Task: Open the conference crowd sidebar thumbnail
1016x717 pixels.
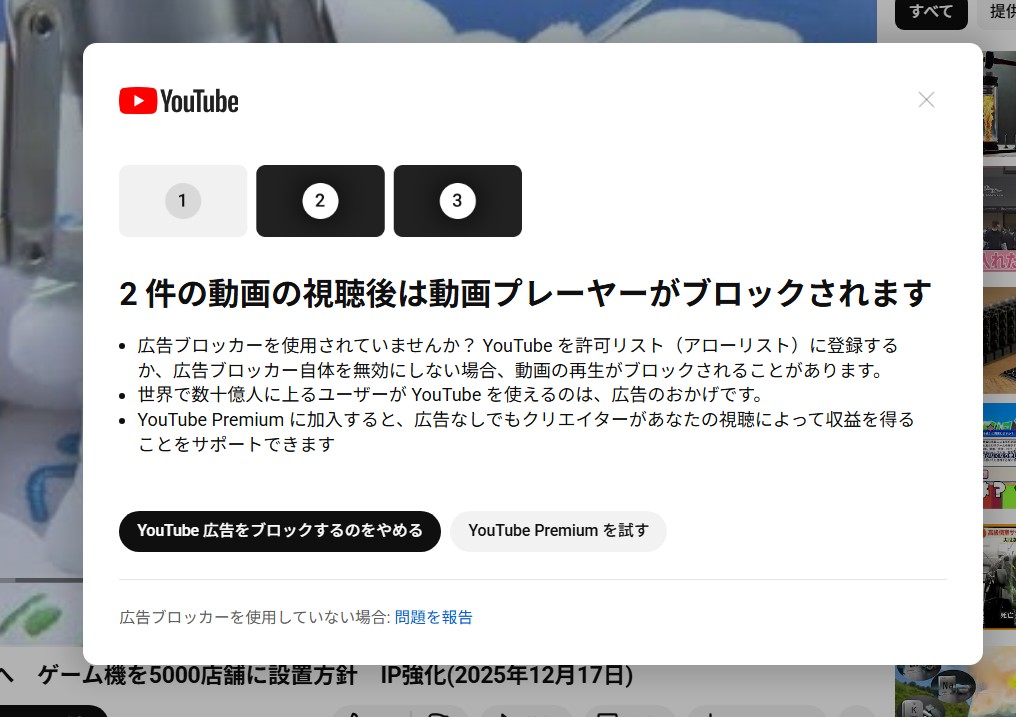Action: pyautogui.click(x=999, y=215)
